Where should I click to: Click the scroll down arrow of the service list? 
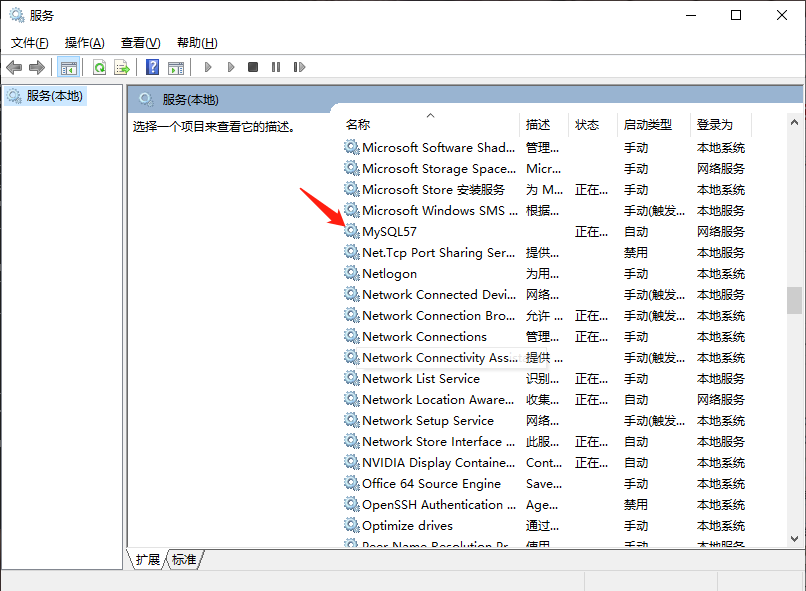pyautogui.click(x=794, y=539)
